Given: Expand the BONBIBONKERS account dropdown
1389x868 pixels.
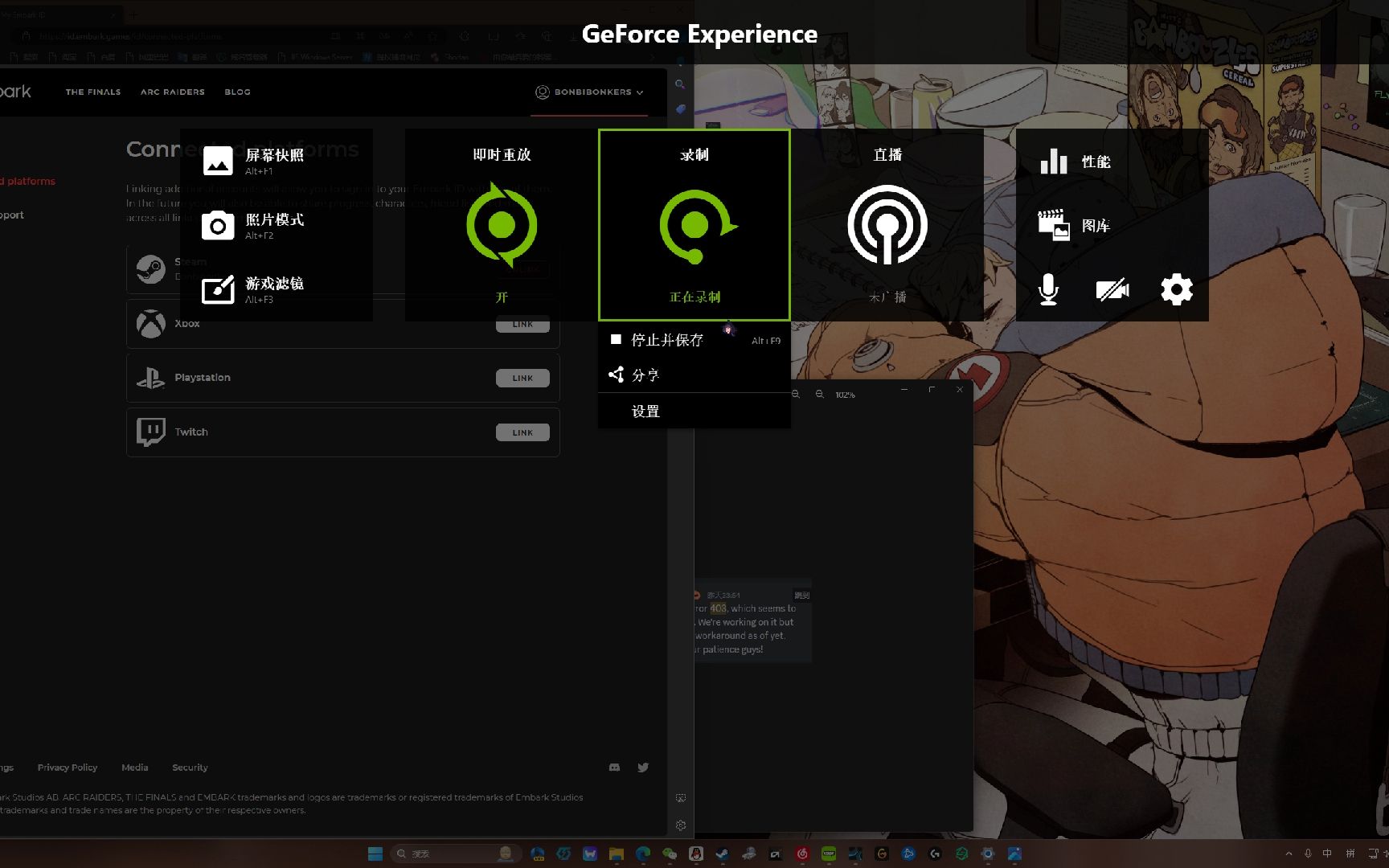Looking at the screenshot, I should click(590, 92).
